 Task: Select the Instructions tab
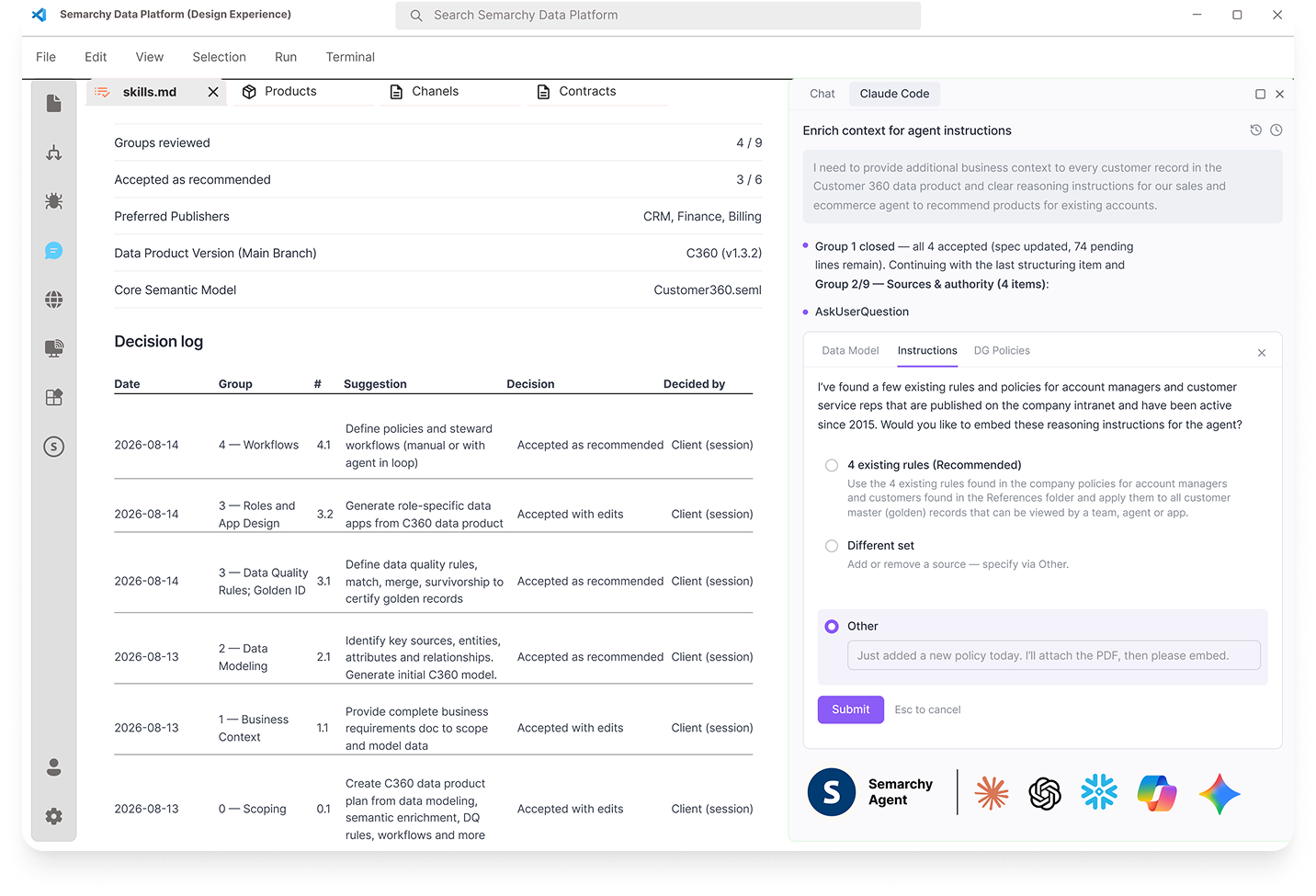click(x=927, y=351)
